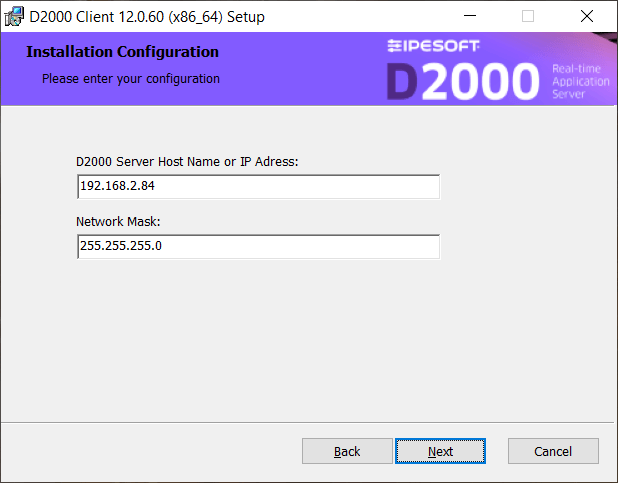Cancel the D2000 Client setup
The width and height of the screenshot is (618, 483).
553,451
